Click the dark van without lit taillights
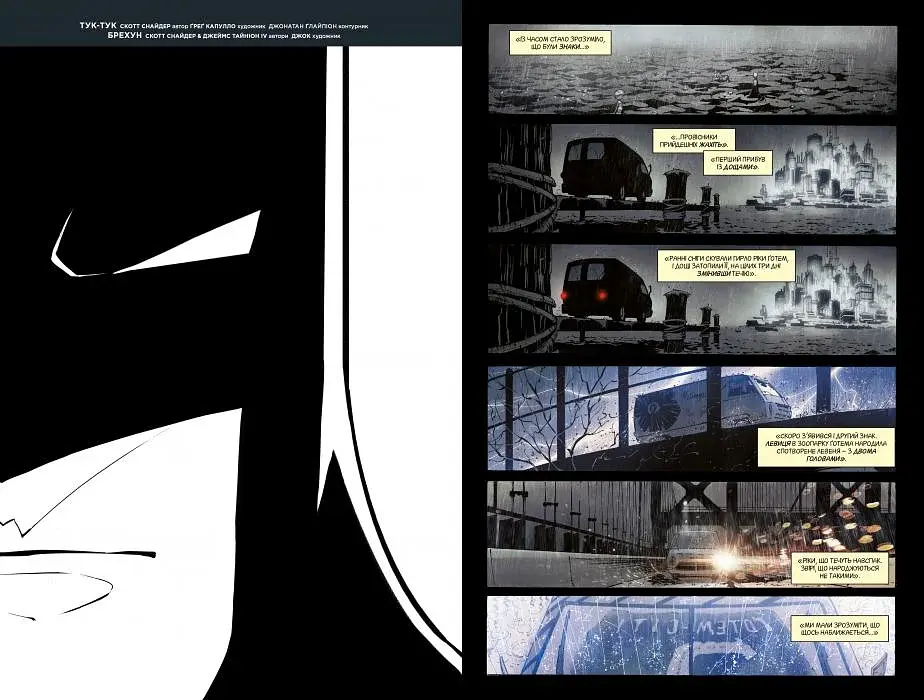This screenshot has width=924, height=700. coord(605,169)
